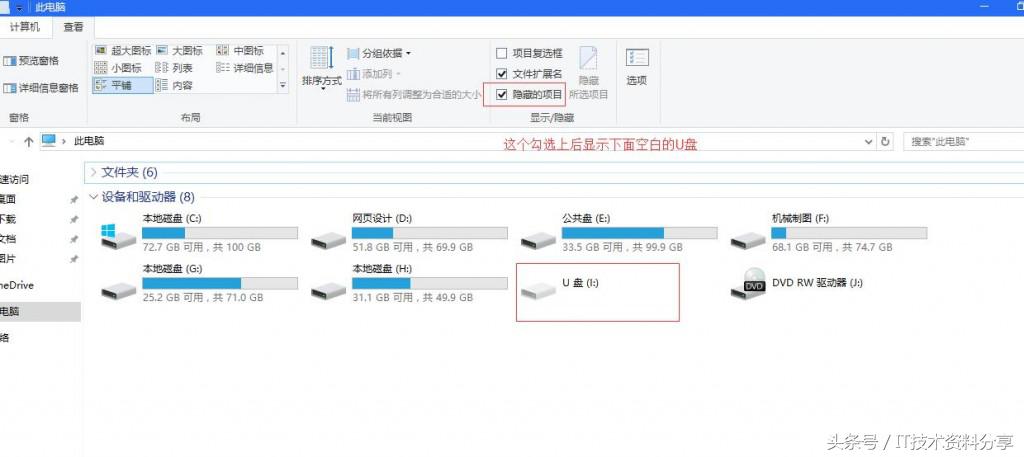Image resolution: width=1024 pixels, height=457 pixels.
Task: Select the 平铺 tile layout
Action: (123, 86)
